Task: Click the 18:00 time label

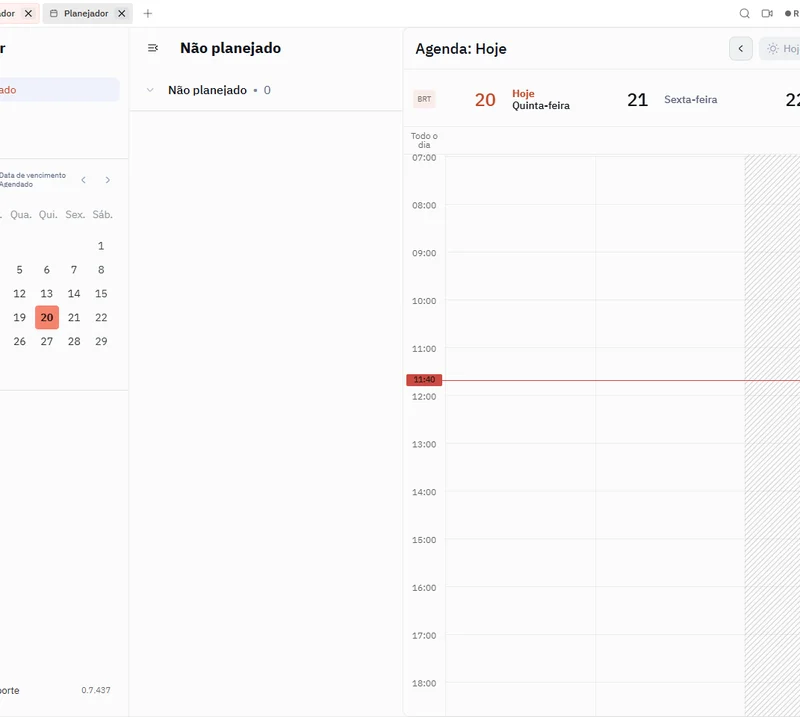Action: pos(424,683)
